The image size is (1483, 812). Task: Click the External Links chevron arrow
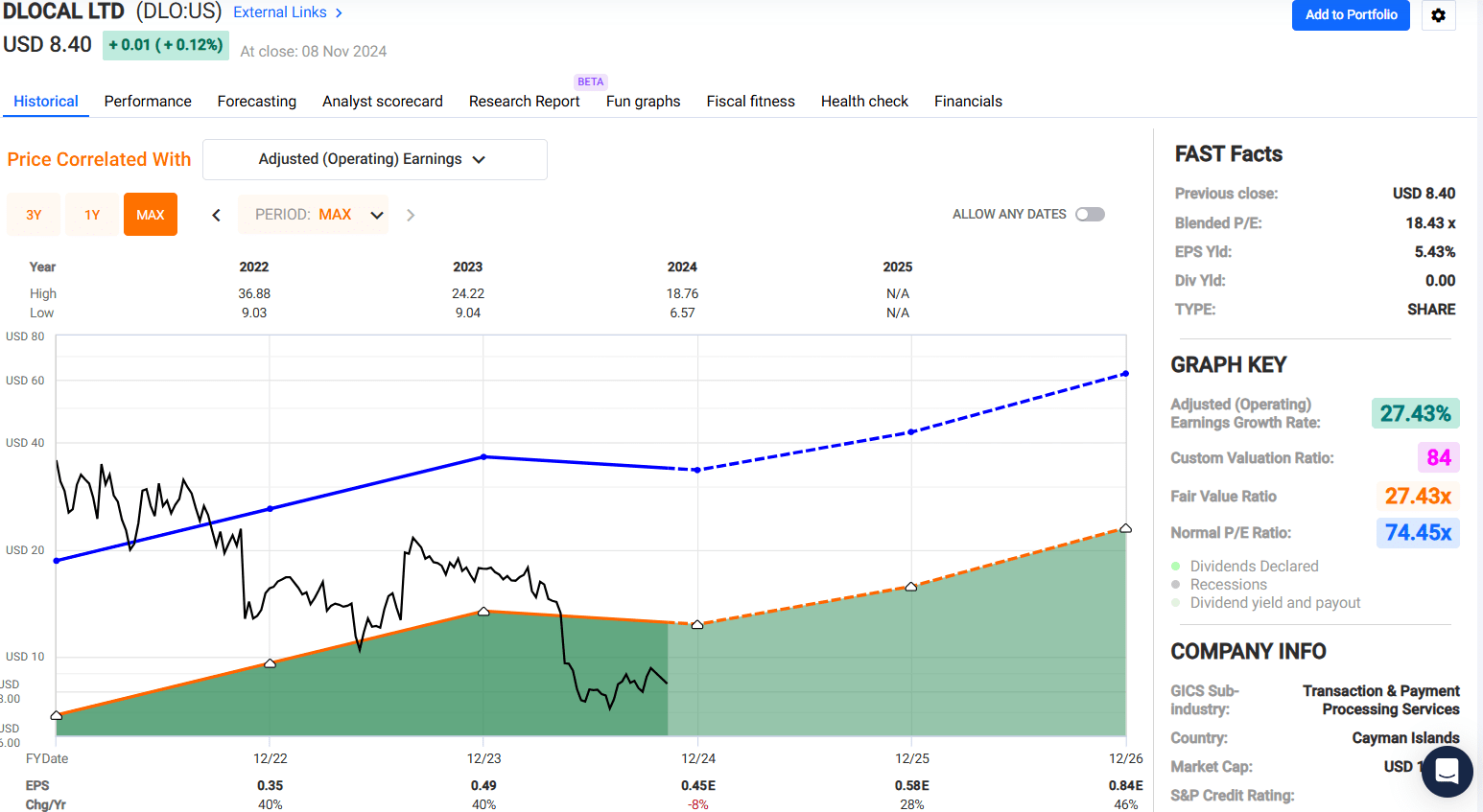[x=339, y=12]
